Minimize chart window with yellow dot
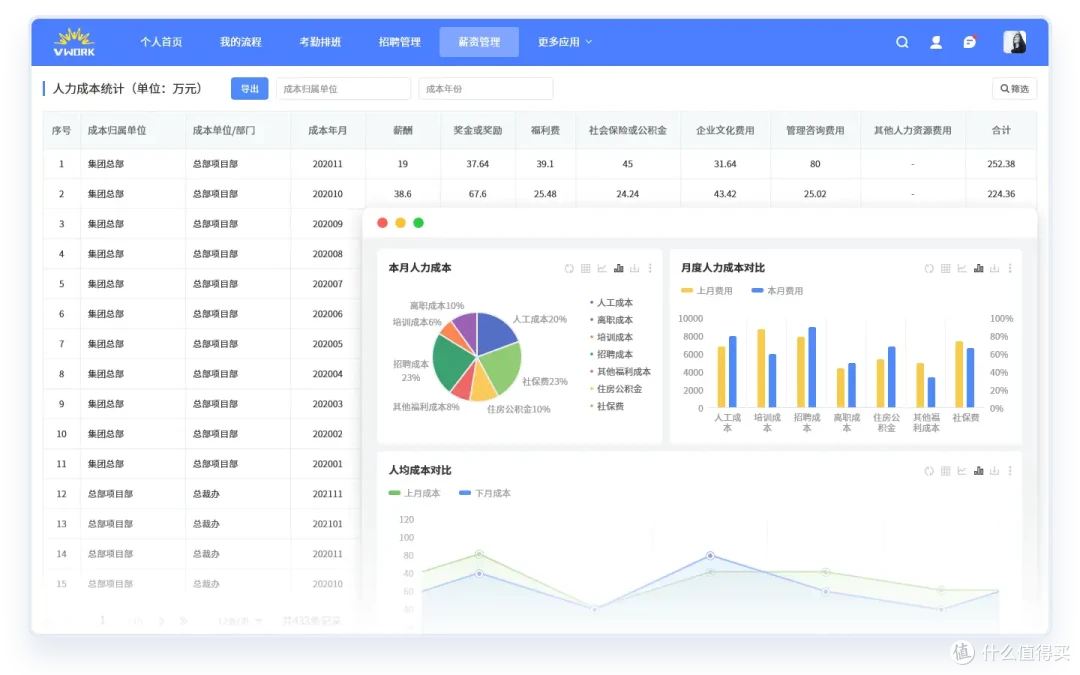This screenshot has width=1080, height=675. [x=400, y=223]
